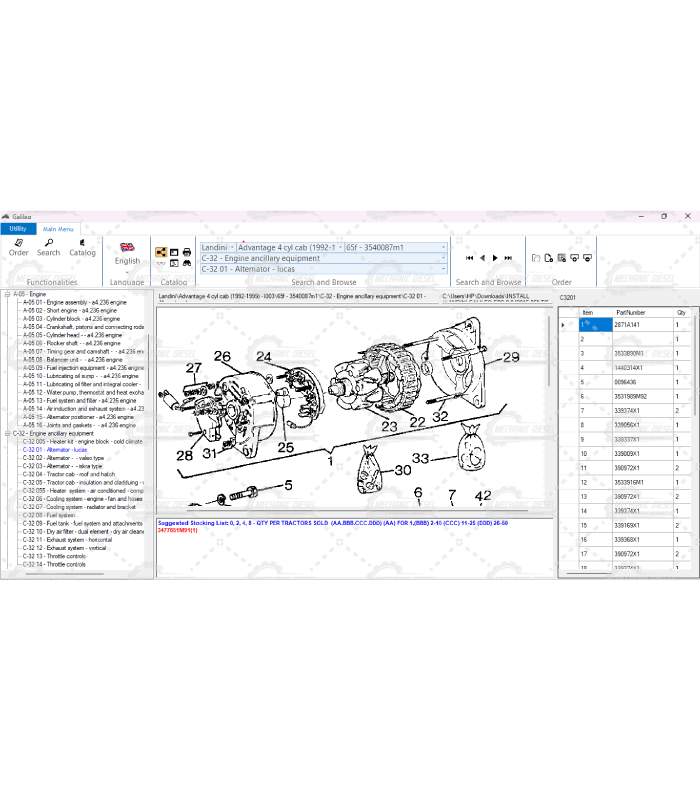This screenshot has height=800, width=700.
Task: Click the print icon in Catalog group
Action: point(187,252)
